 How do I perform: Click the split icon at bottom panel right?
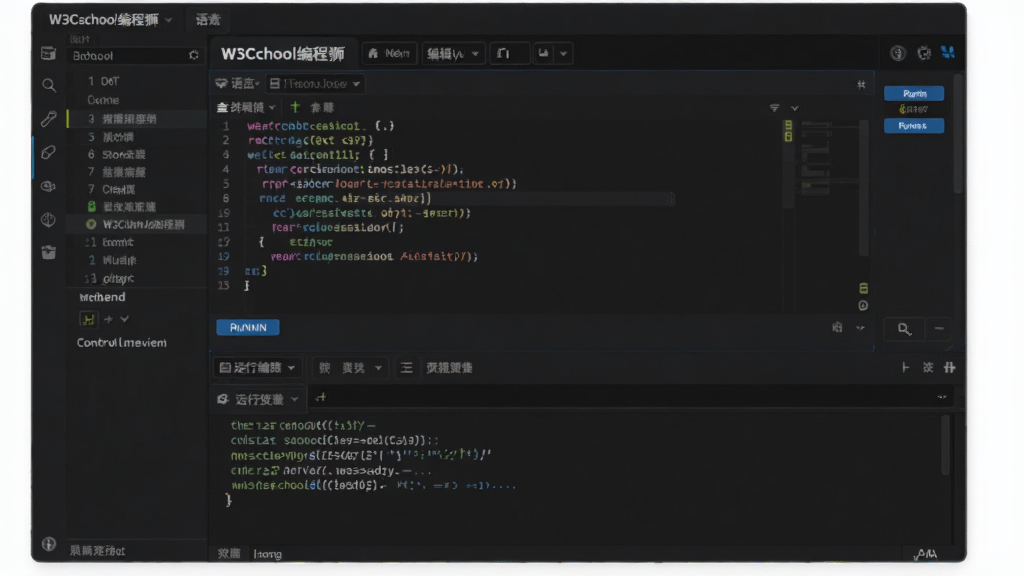(x=905, y=368)
